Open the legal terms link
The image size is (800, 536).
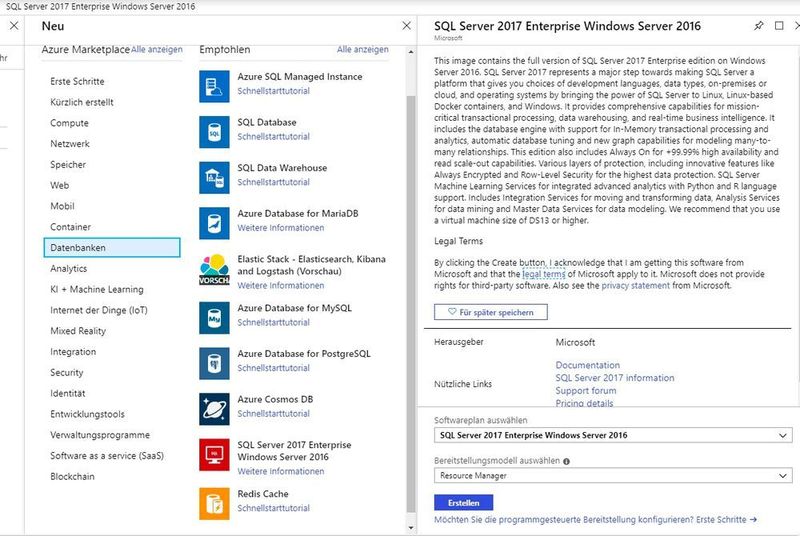click(544, 274)
